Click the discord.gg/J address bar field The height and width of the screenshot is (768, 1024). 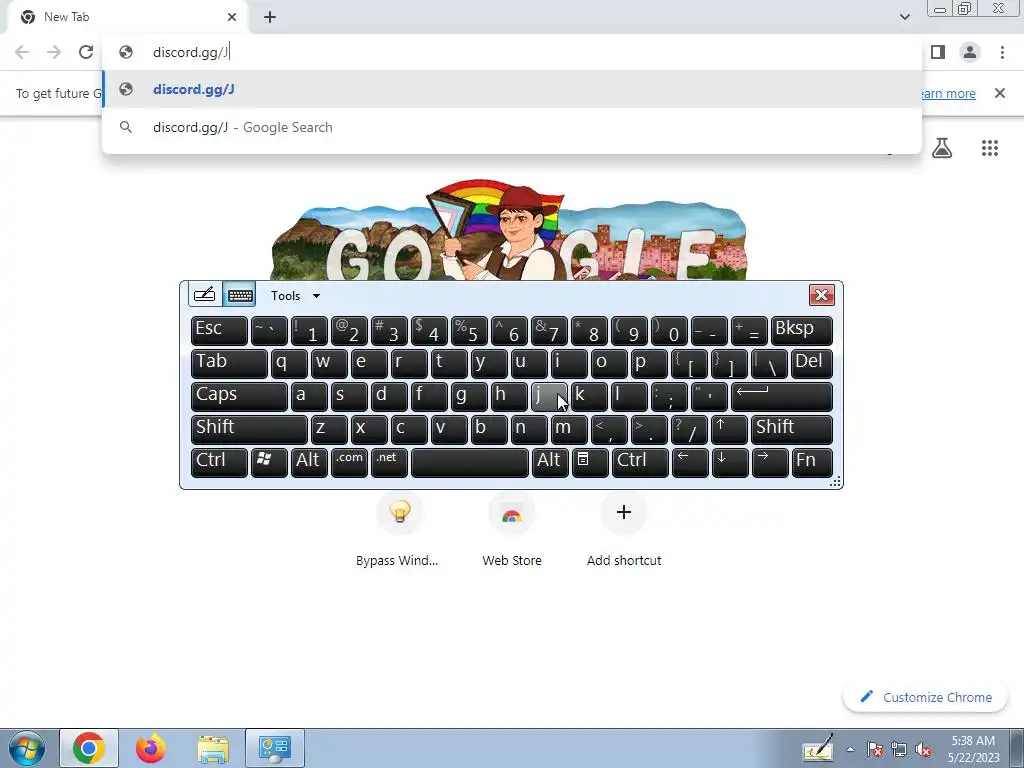pos(511,52)
